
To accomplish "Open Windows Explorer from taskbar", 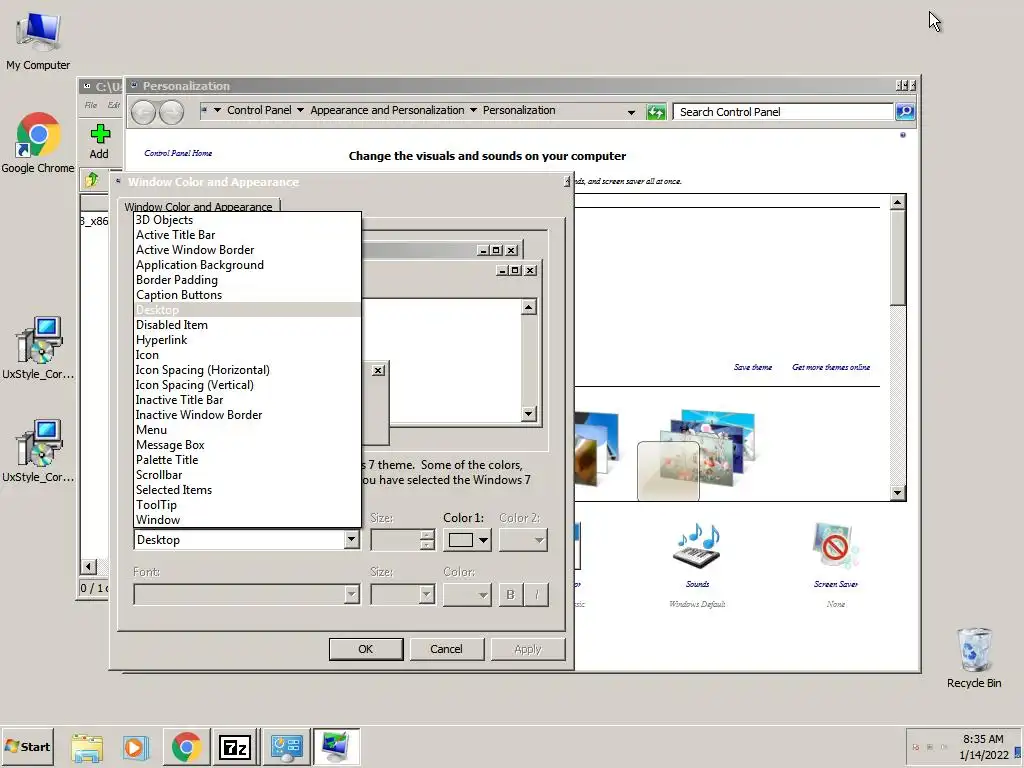I will click(x=87, y=746).
